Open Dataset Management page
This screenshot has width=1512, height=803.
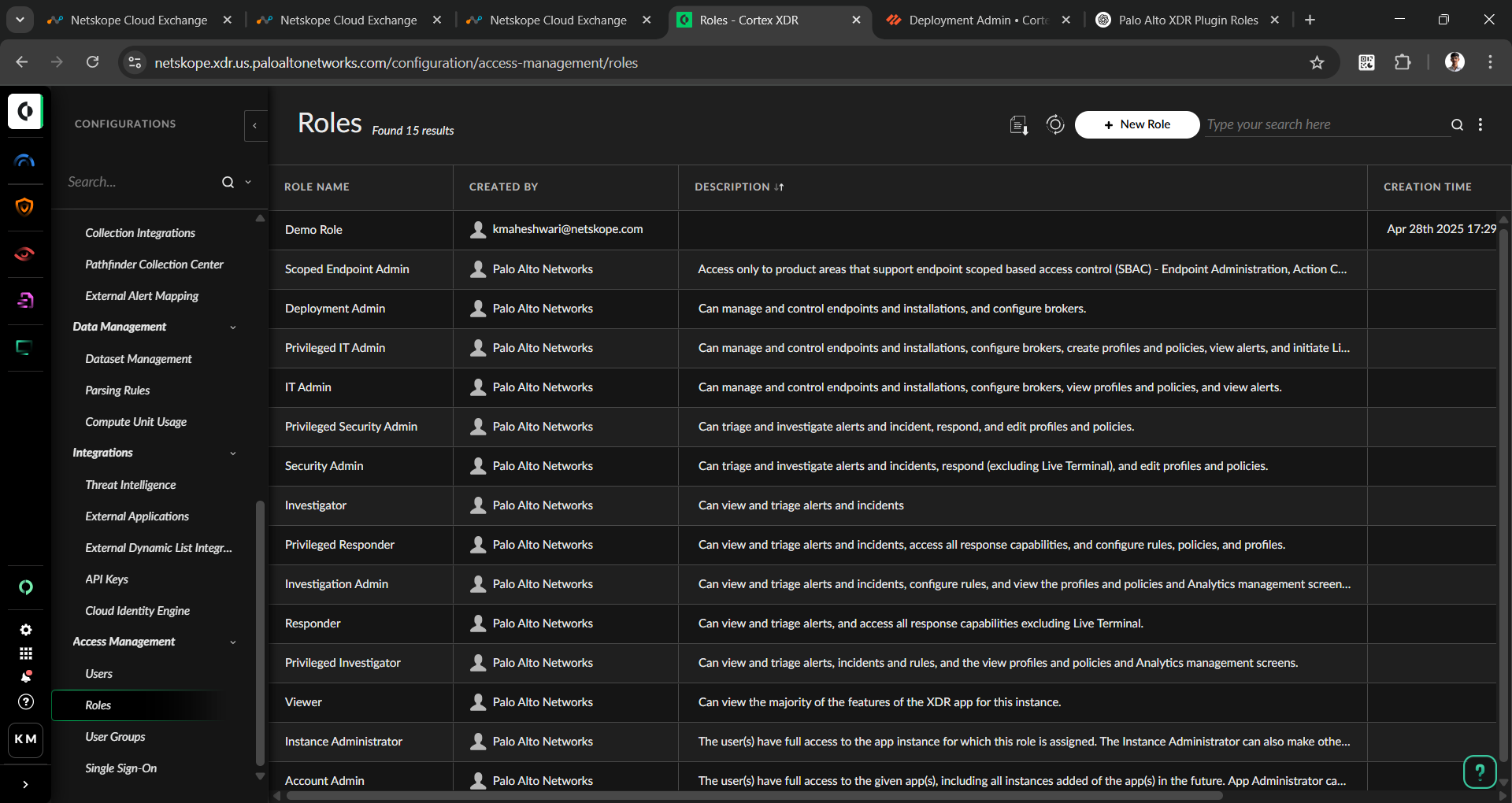tap(139, 359)
